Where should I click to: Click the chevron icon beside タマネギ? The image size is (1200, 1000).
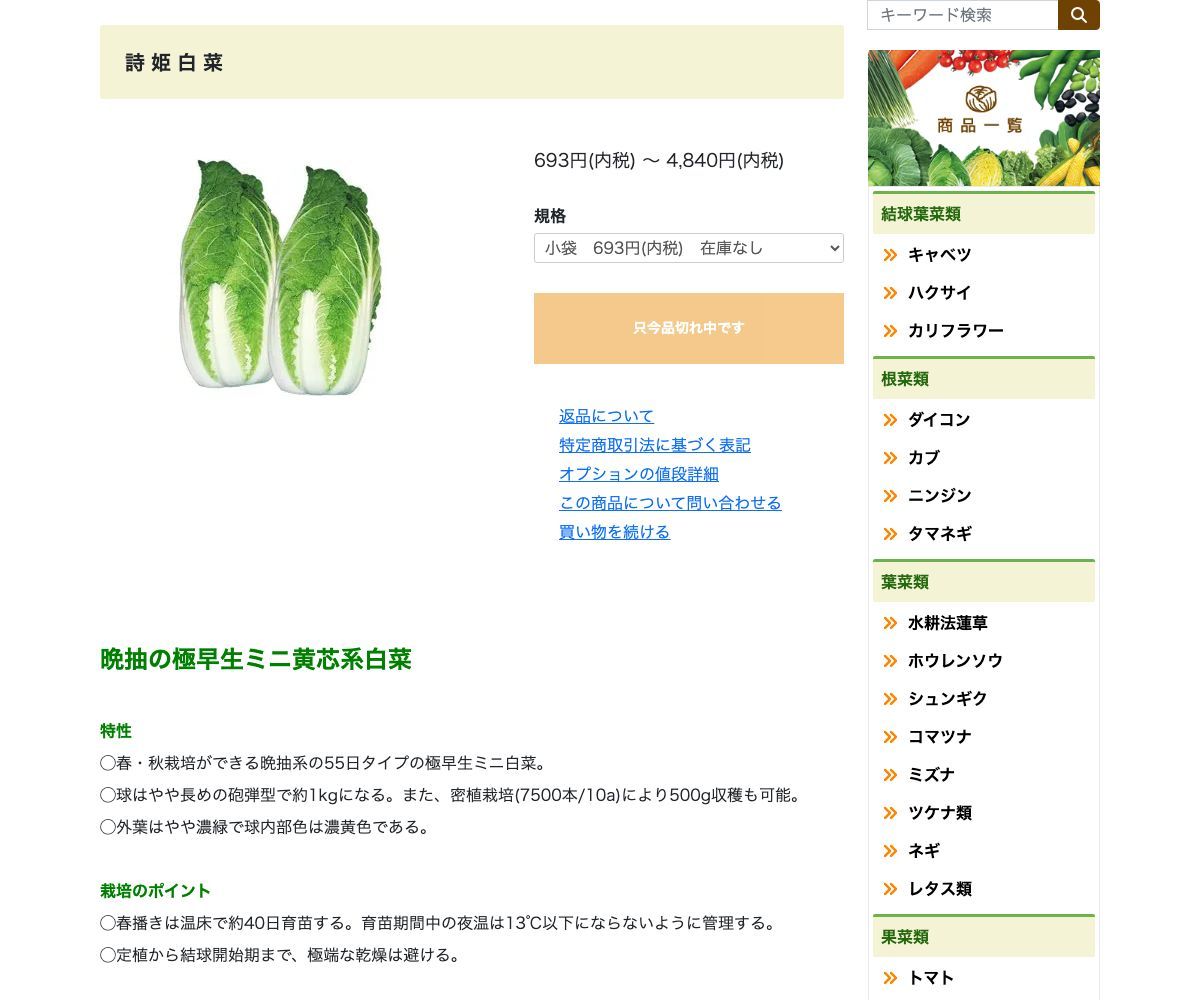[x=889, y=534]
